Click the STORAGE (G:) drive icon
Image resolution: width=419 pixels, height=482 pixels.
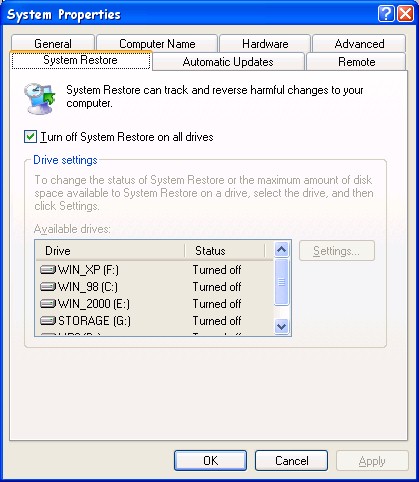tap(48, 320)
